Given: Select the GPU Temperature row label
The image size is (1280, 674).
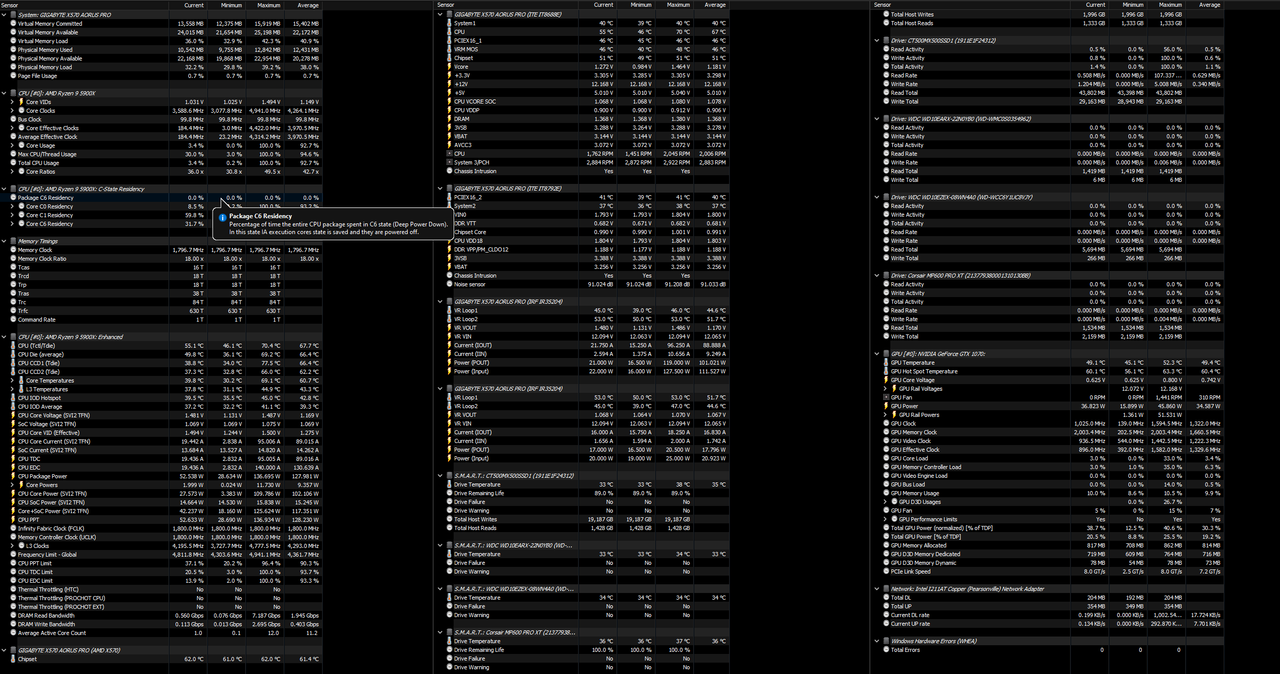Looking at the screenshot, I should (x=913, y=363).
